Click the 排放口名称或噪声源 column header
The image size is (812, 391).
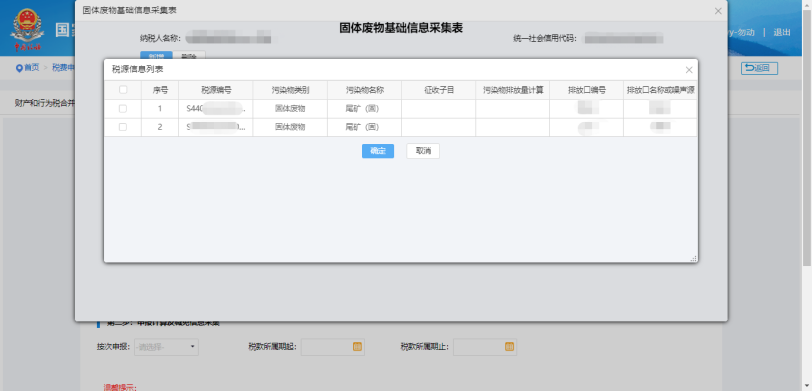tap(660, 90)
